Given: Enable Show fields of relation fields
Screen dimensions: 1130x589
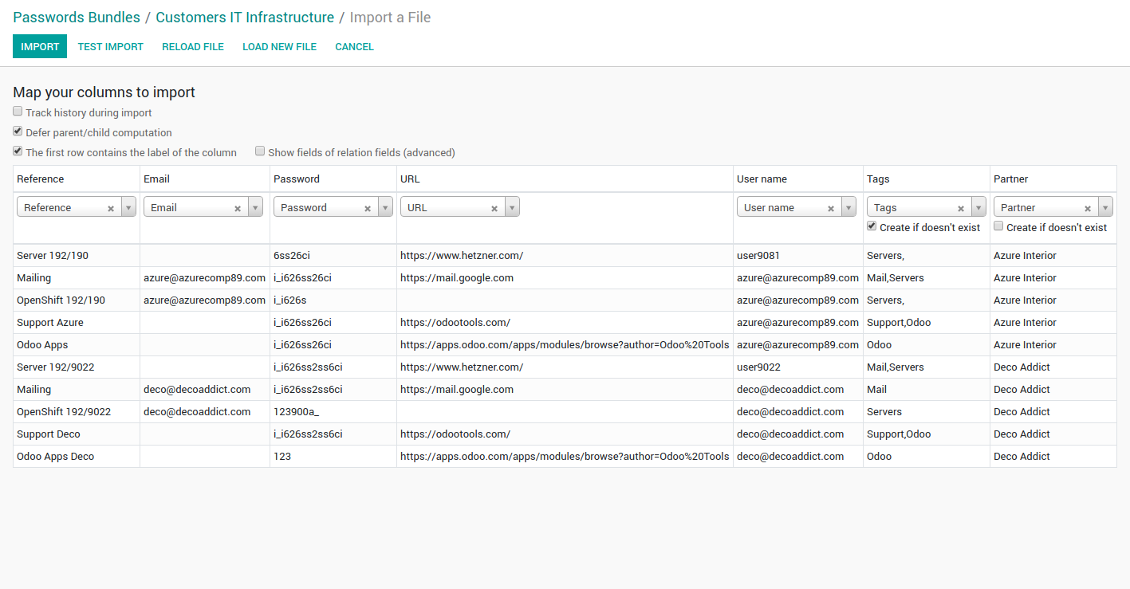Looking at the screenshot, I should pyautogui.click(x=260, y=151).
